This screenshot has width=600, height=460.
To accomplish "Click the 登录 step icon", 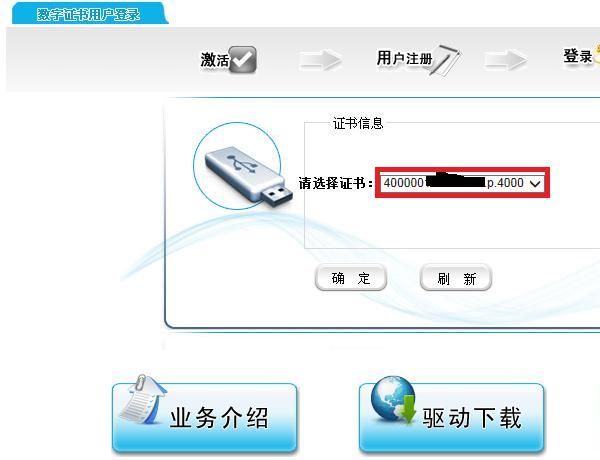I will 597,53.
